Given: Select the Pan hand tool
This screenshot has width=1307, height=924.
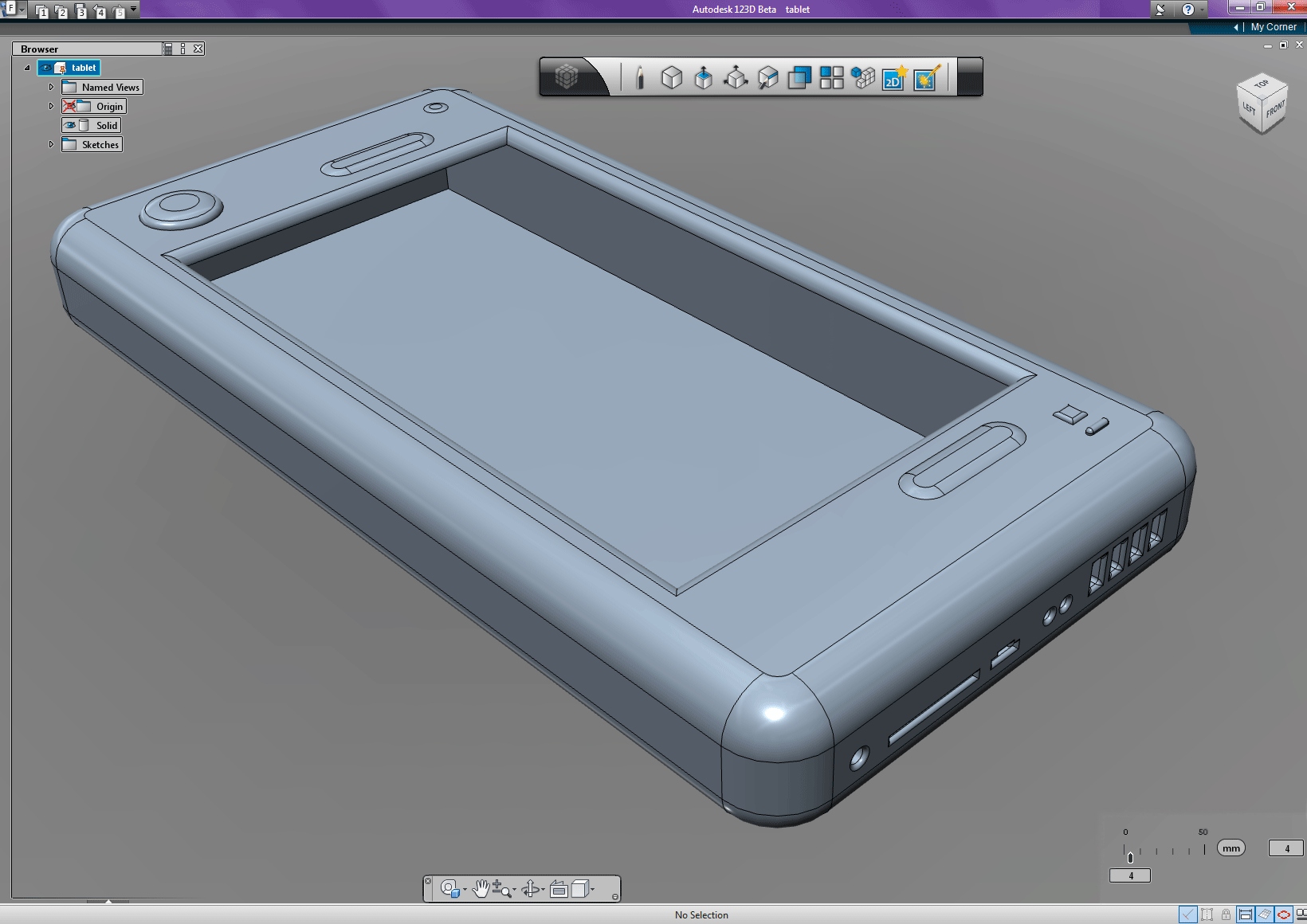Looking at the screenshot, I should coord(481,889).
